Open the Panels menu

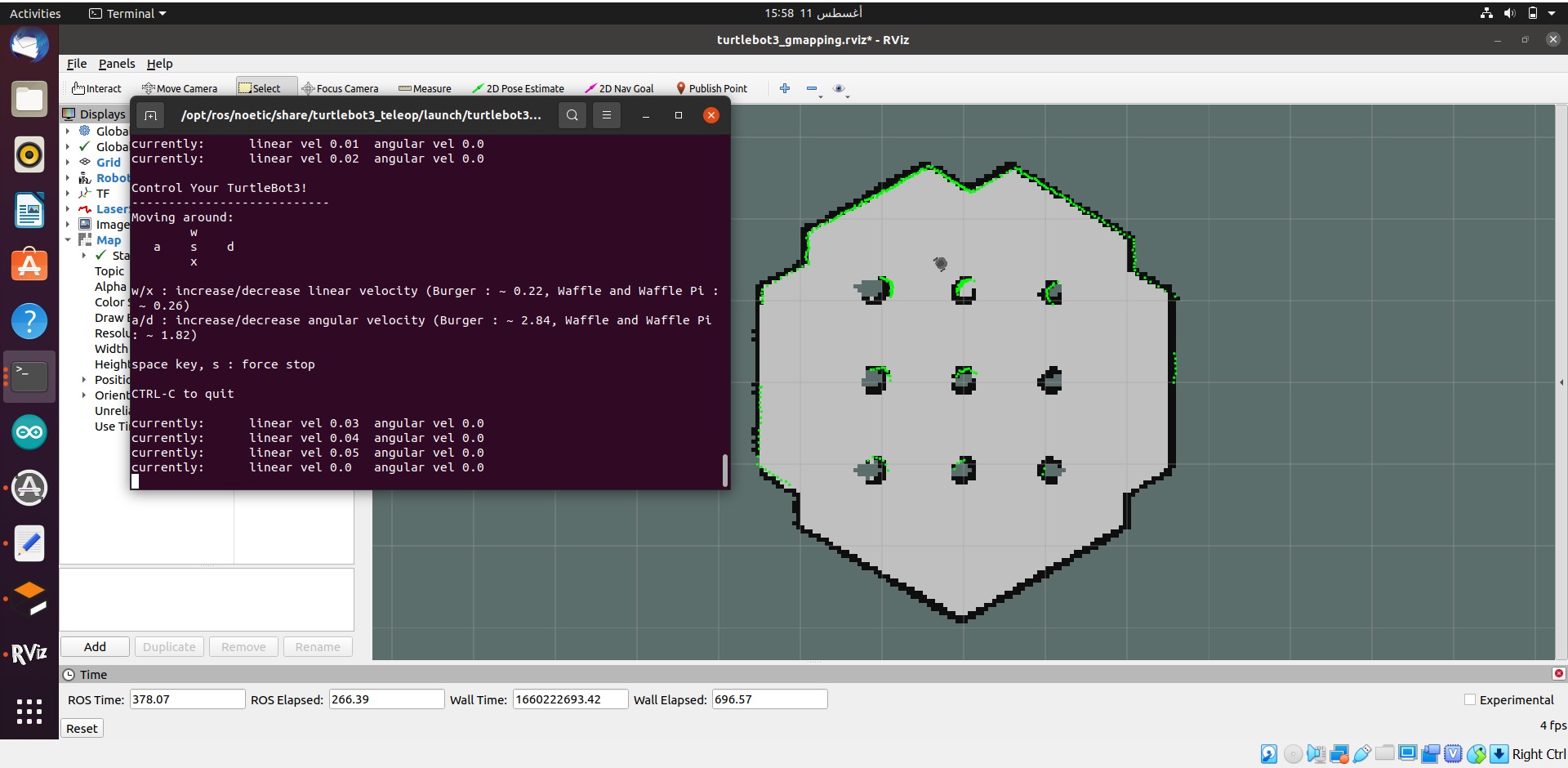point(117,64)
